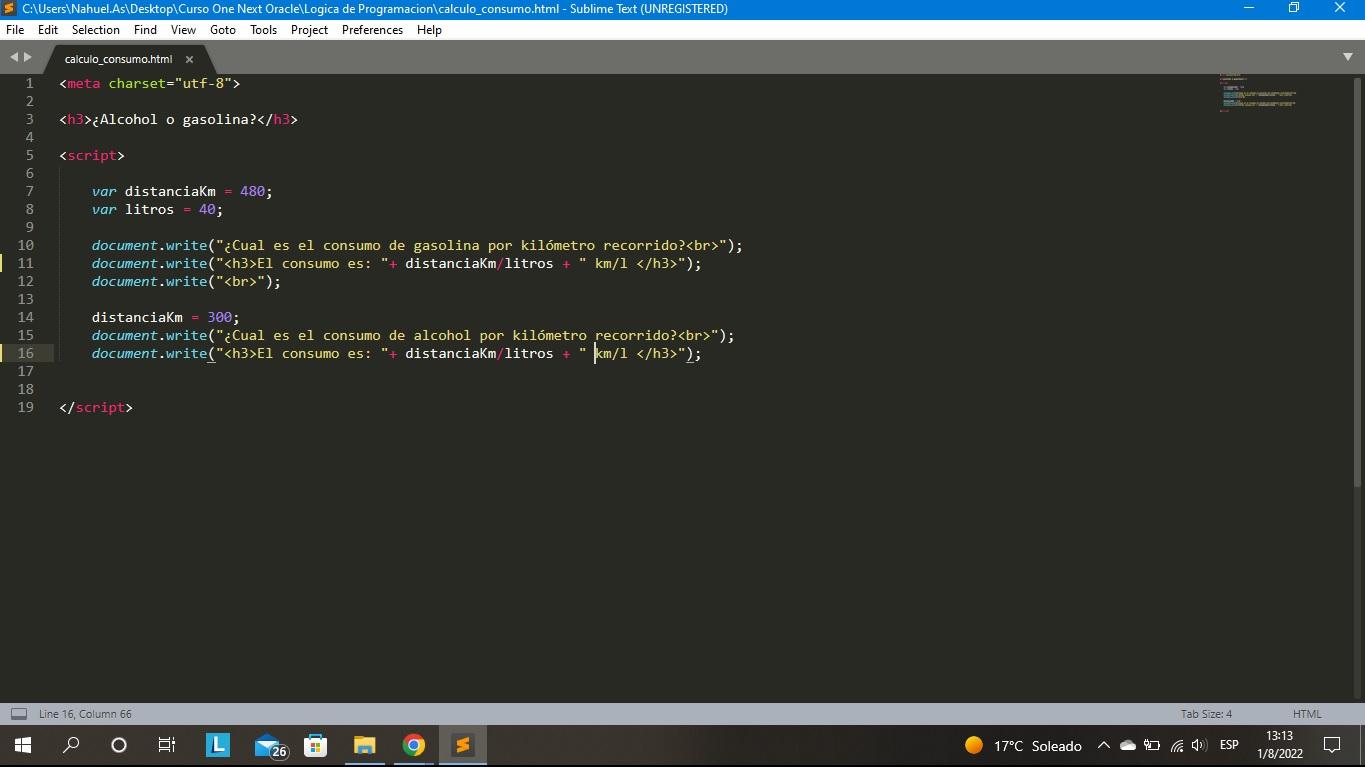Check the battery status tray icon
The width and height of the screenshot is (1365, 767).
click(1152, 745)
